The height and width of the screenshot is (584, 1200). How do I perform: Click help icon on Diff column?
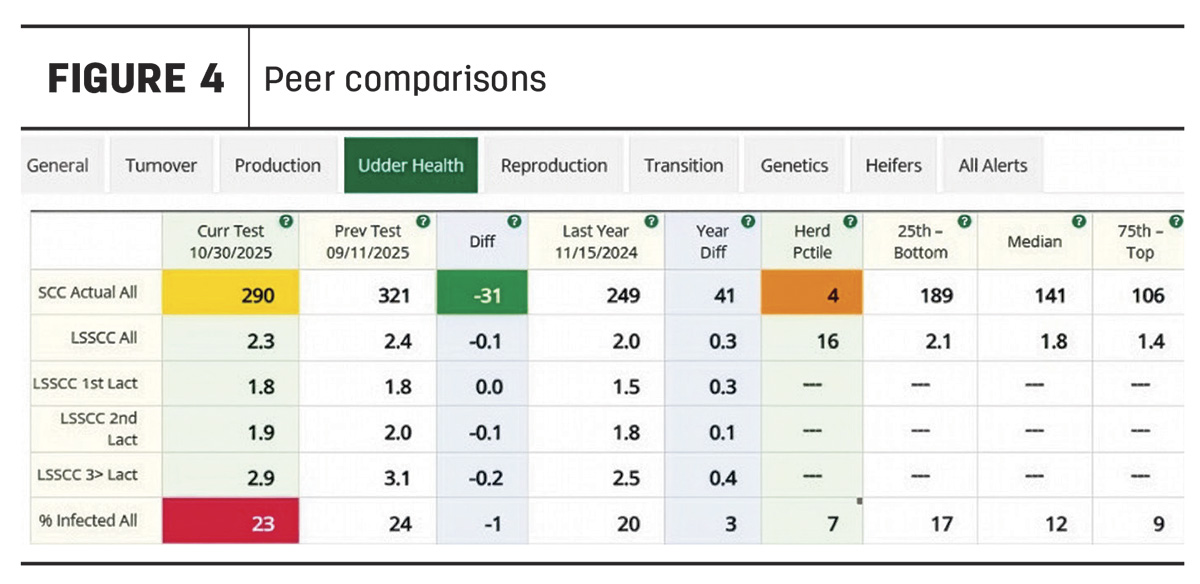click(x=514, y=221)
